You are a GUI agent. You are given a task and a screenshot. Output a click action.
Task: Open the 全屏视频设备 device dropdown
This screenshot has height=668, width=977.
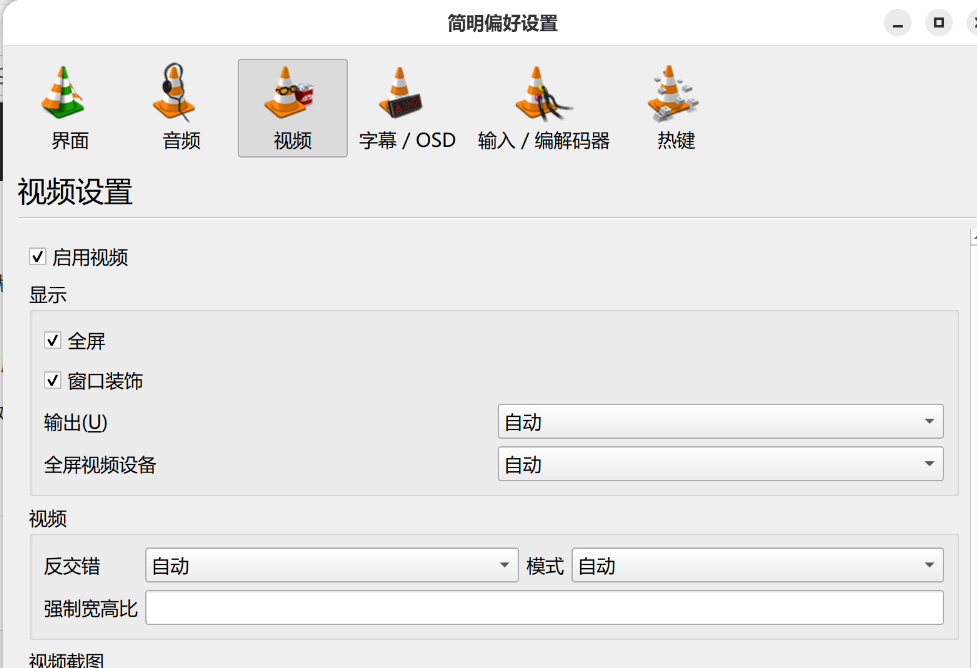click(x=720, y=464)
